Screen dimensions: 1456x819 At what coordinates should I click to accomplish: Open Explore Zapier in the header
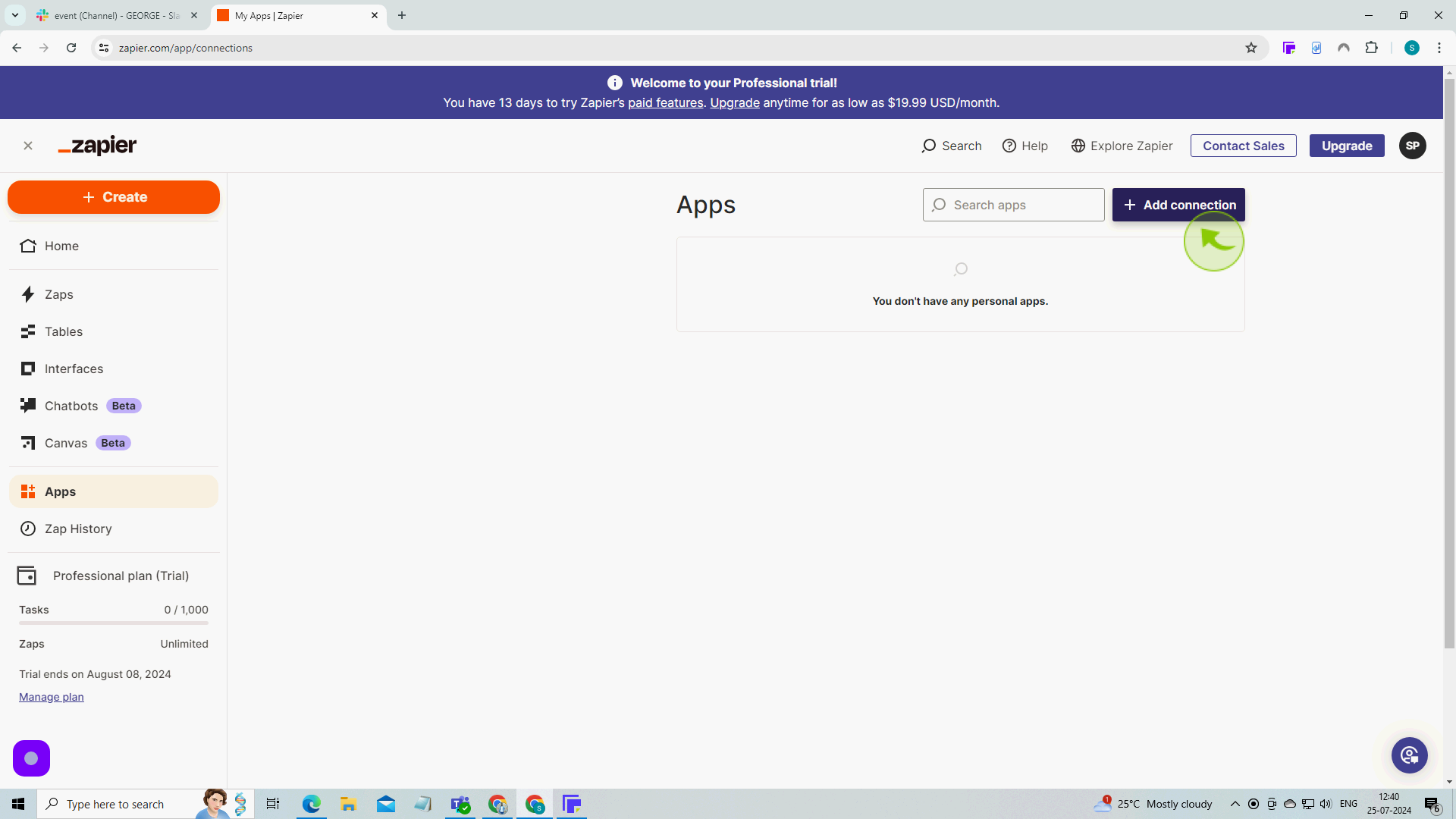(x=1122, y=146)
